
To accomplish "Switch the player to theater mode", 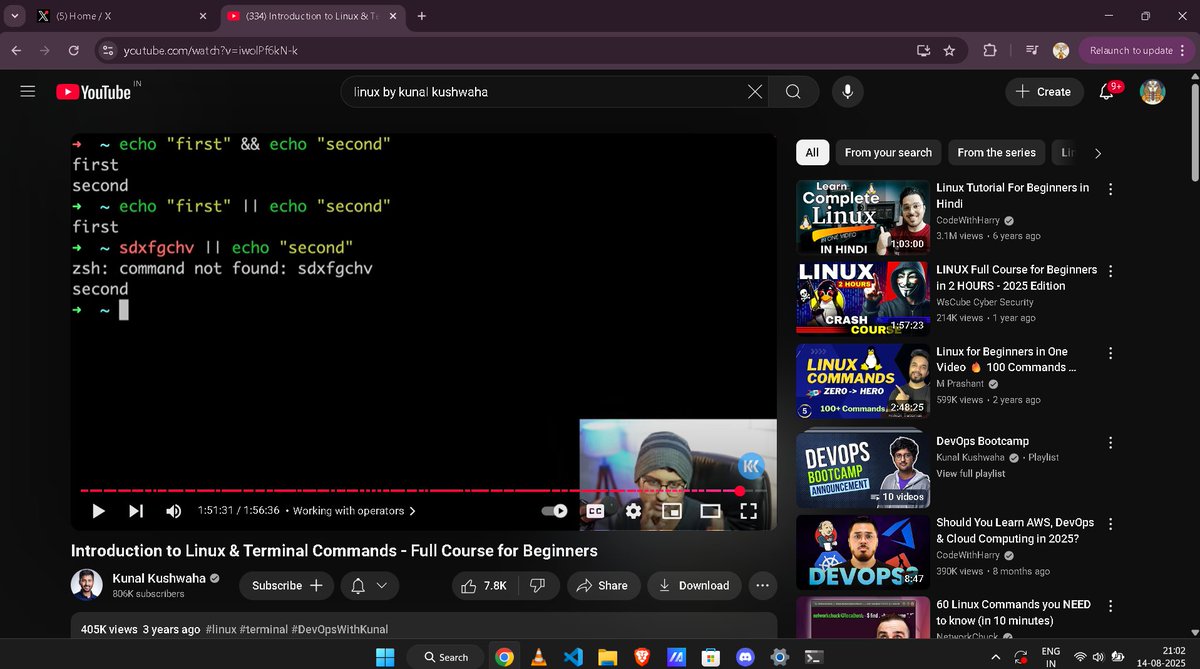I will (x=711, y=510).
